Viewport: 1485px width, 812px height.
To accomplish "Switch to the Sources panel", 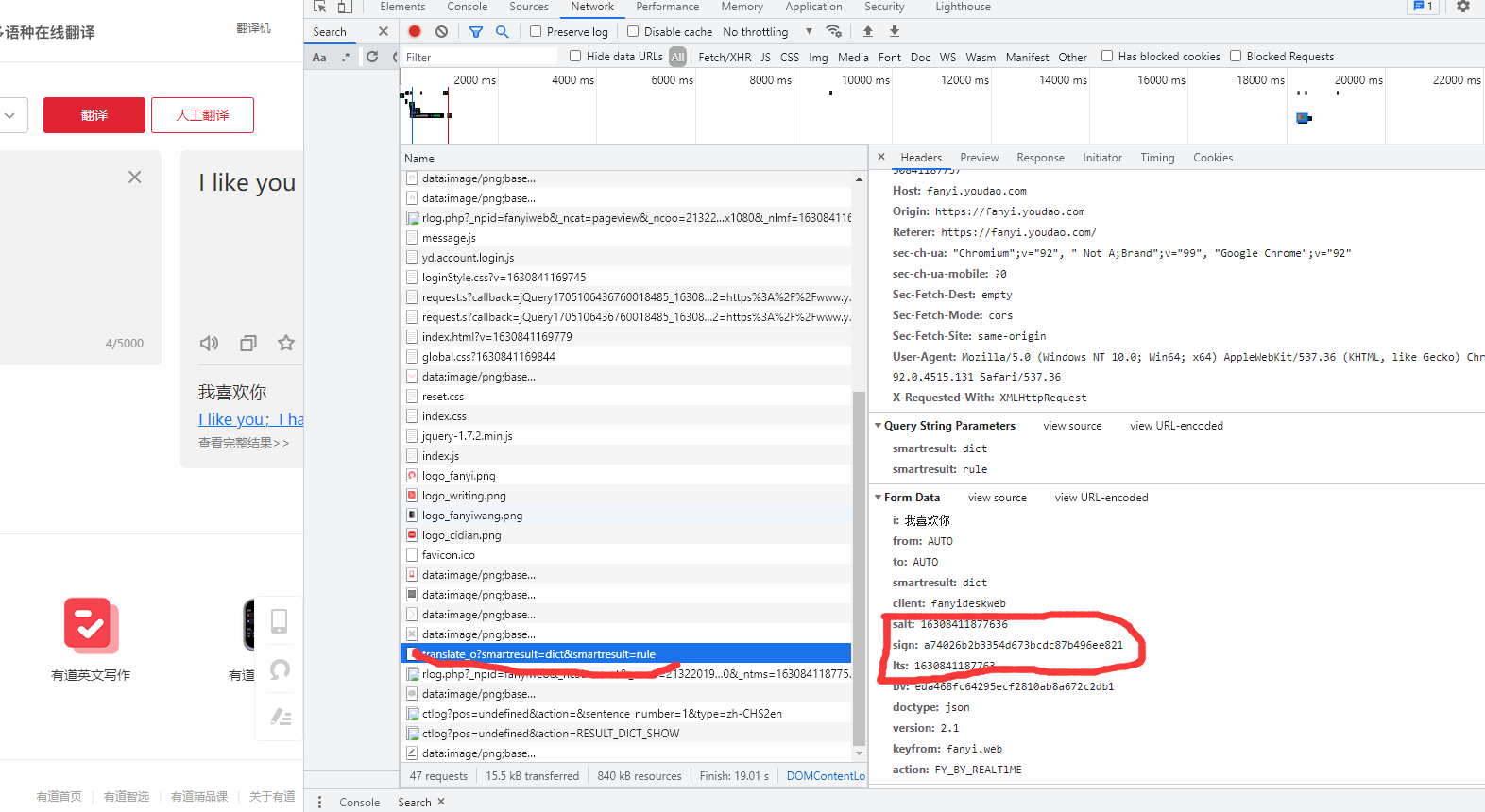I will (529, 7).
